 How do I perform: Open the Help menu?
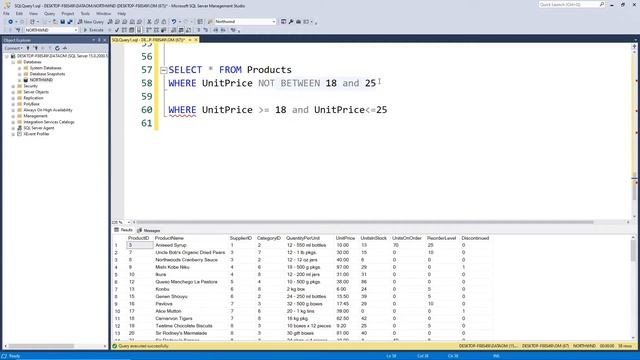coord(122,13)
